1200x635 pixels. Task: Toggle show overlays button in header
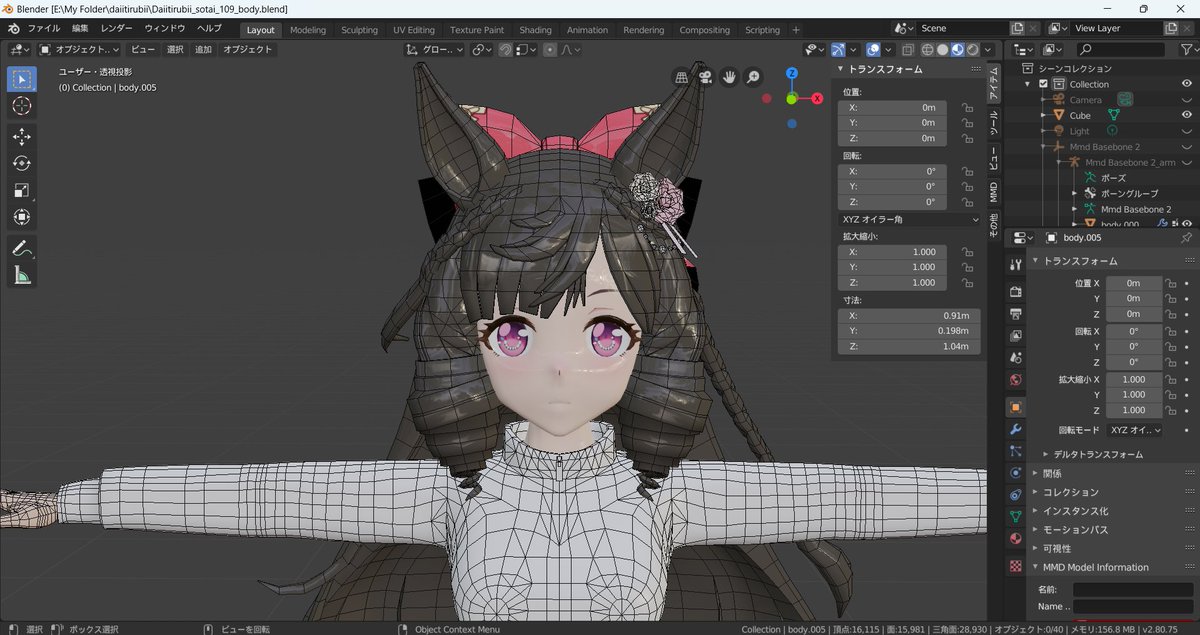(872, 49)
